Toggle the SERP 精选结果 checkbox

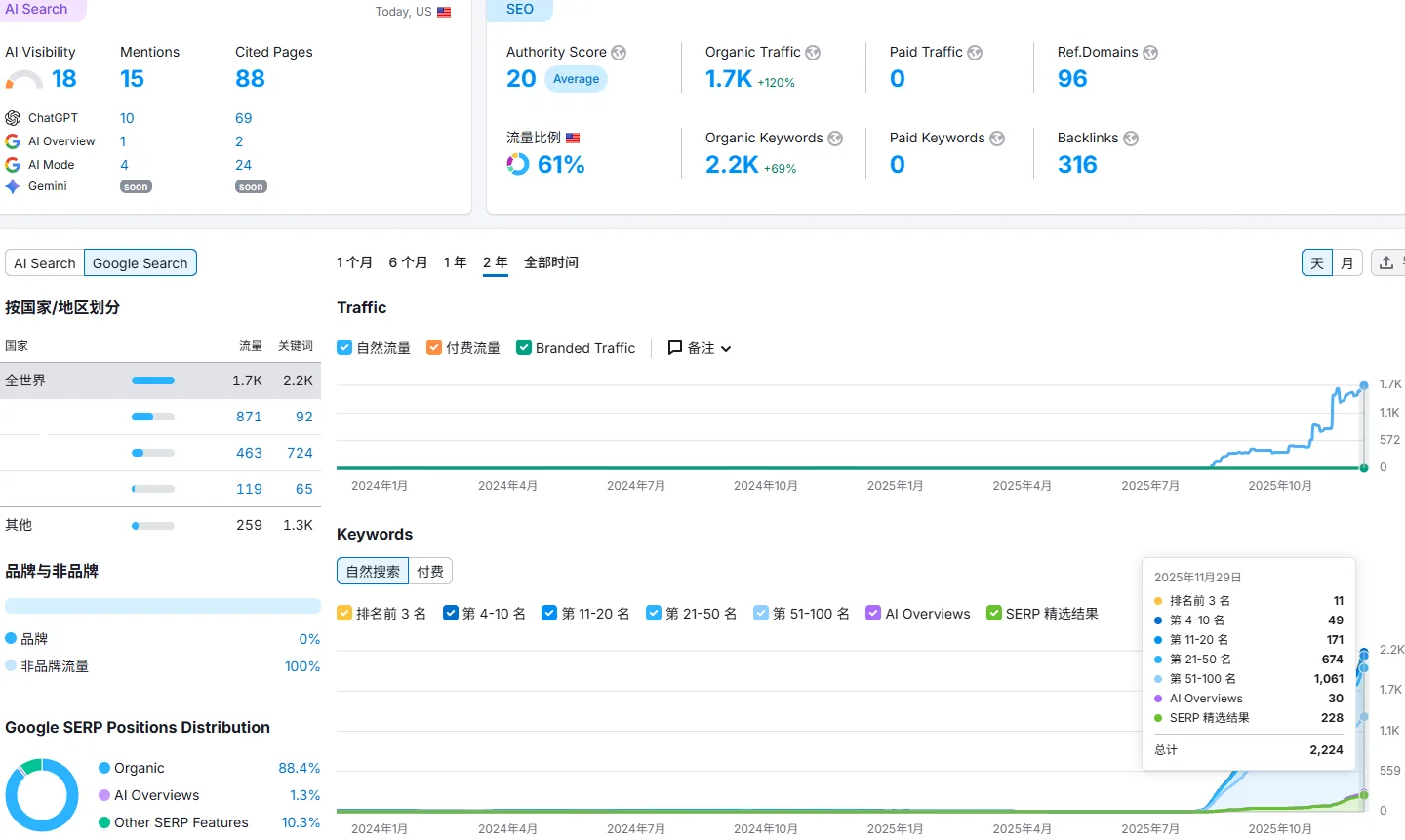[x=994, y=614]
